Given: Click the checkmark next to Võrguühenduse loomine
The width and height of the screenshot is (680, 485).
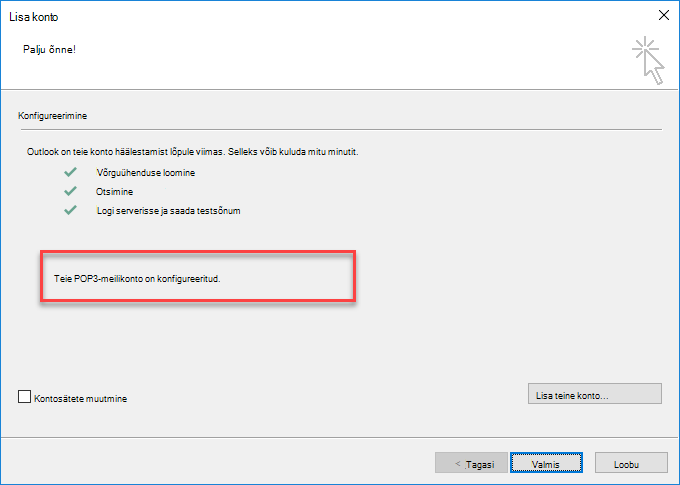Looking at the screenshot, I should [70, 172].
